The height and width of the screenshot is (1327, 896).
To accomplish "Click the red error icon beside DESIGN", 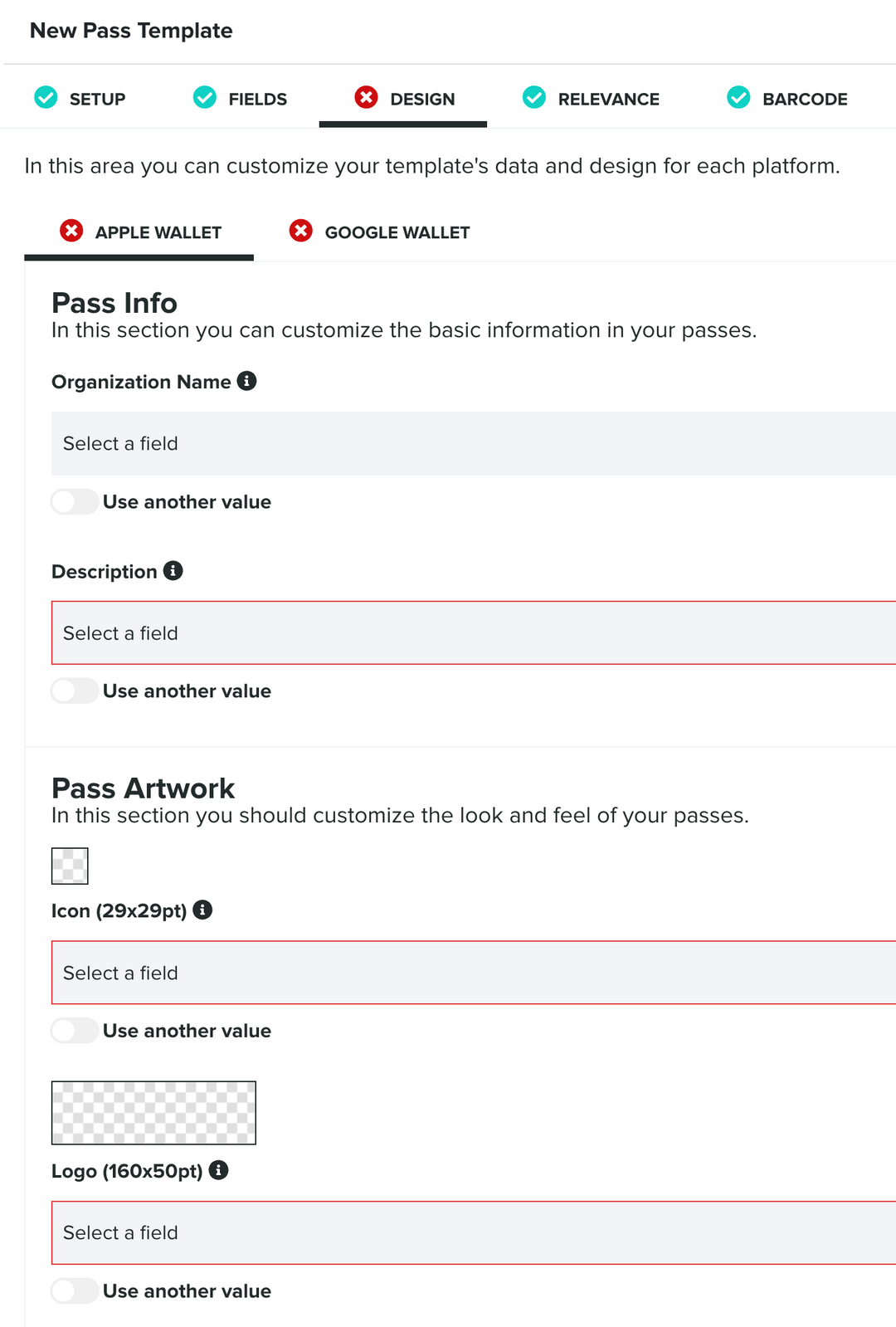I will click(366, 98).
